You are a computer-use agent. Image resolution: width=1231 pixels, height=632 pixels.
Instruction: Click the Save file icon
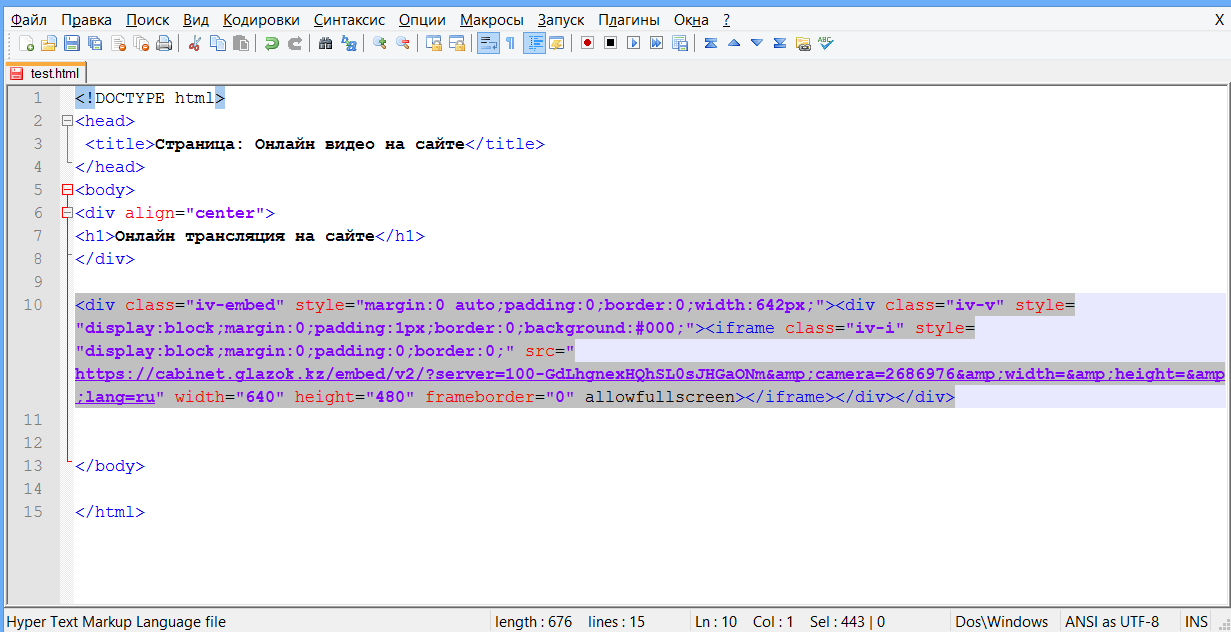click(x=72, y=43)
